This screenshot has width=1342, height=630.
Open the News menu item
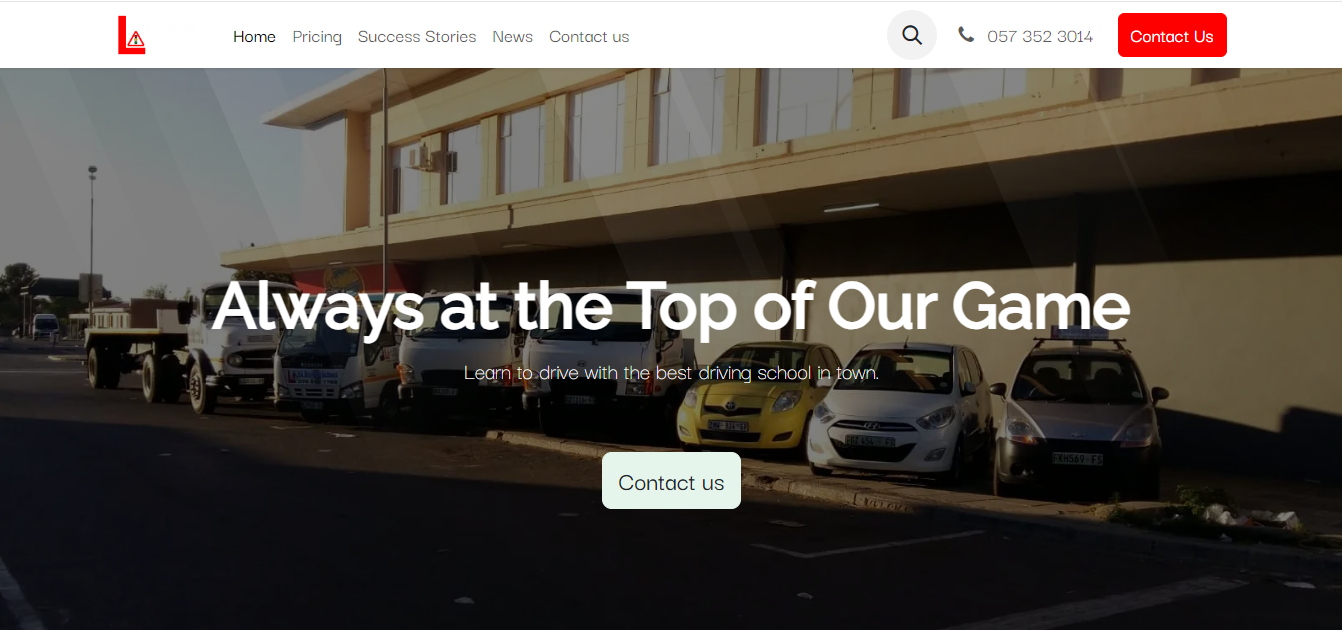[512, 36]
